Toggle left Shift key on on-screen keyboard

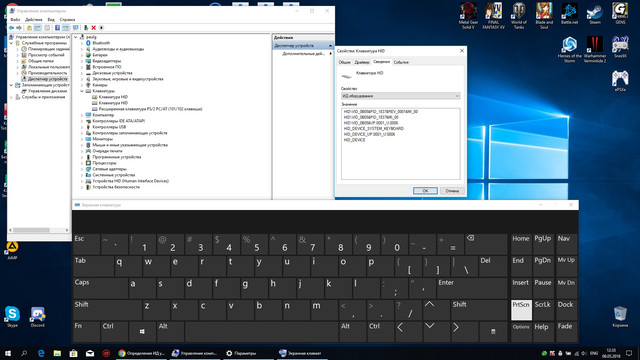pos(107,310)
